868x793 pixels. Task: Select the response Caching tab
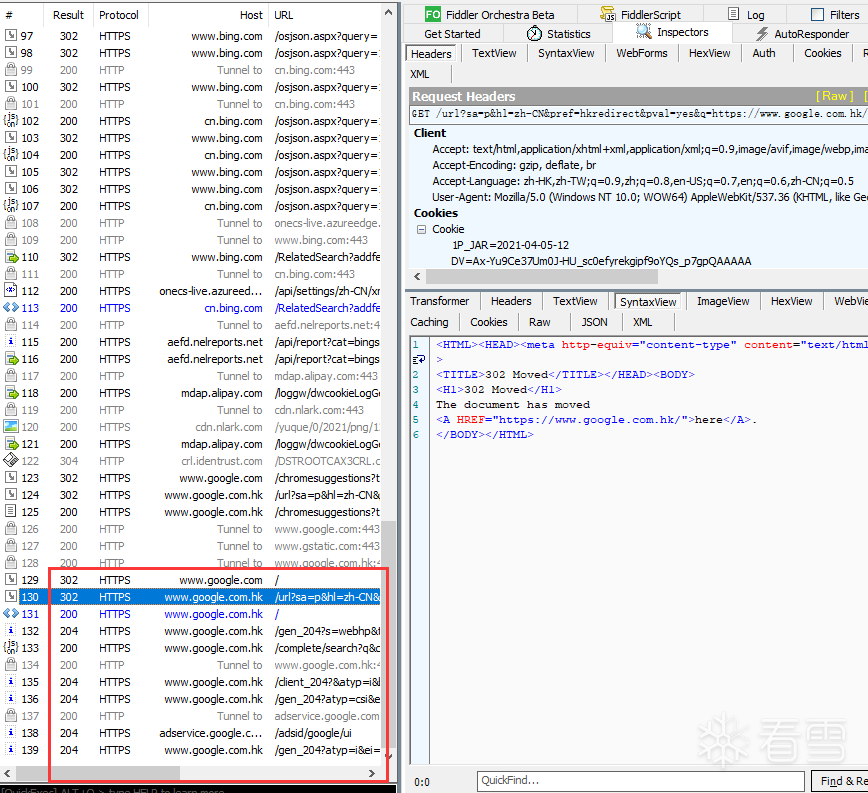click(x=429, y=322)
